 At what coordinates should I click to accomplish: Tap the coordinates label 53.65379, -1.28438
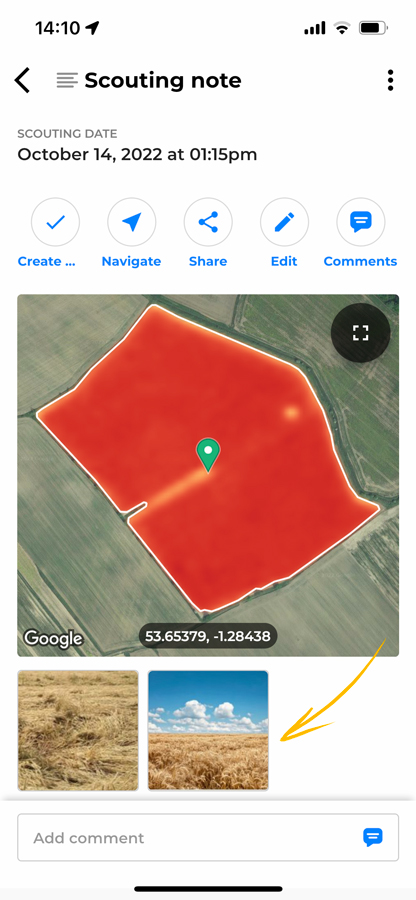click(208, 636)
